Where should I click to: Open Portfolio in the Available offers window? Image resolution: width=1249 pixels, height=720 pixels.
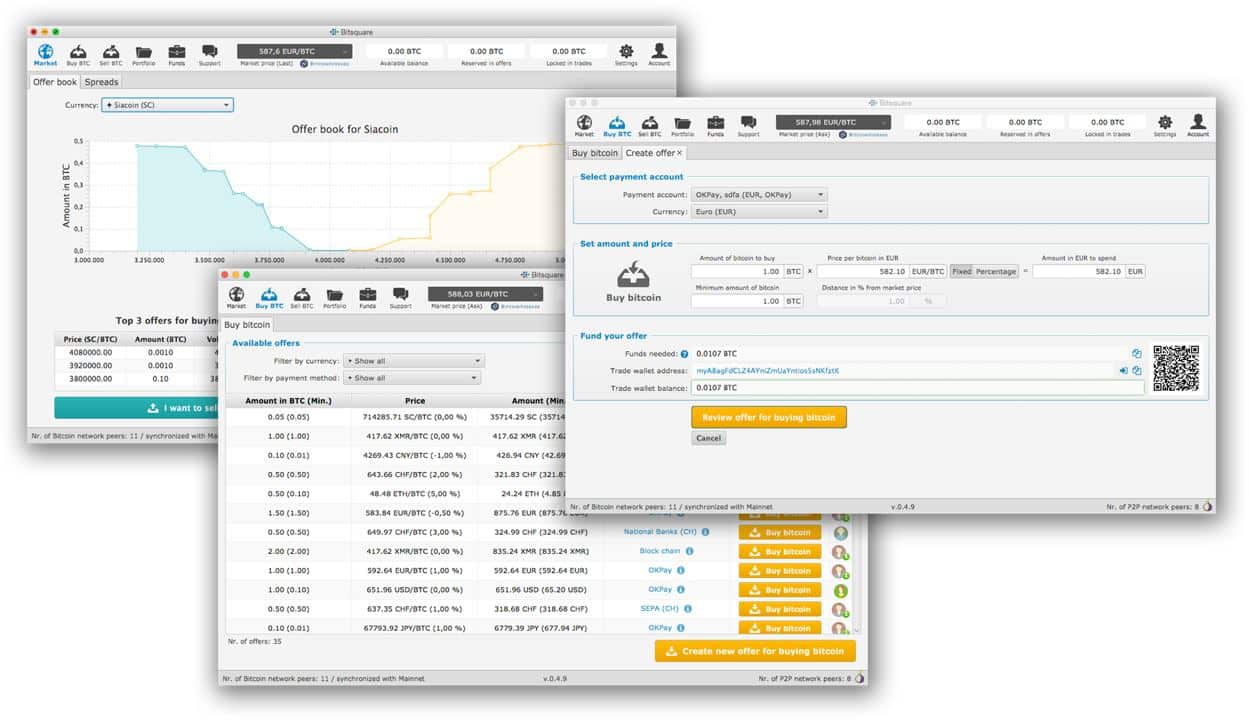coord(335,298)
